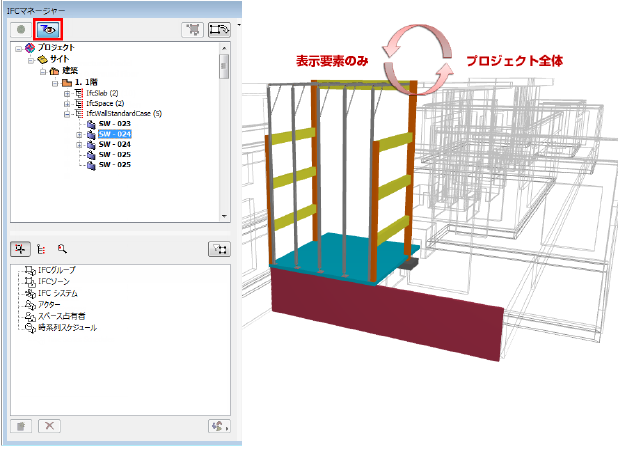Select the IFC システム label
Screen dimensions: 618x450
point(58,294)
